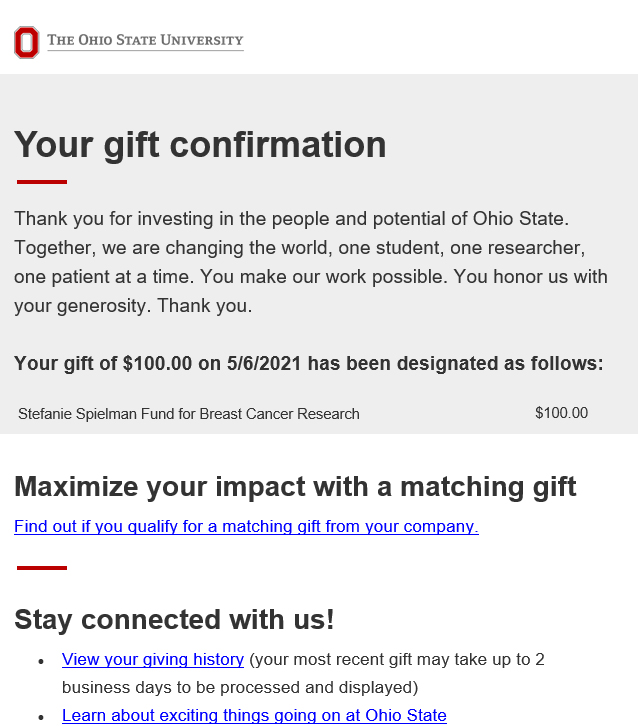
Task: Click the $100.00 amount beside the Spielman Fund
Action: pyautogui.click(x=561, y=413)
